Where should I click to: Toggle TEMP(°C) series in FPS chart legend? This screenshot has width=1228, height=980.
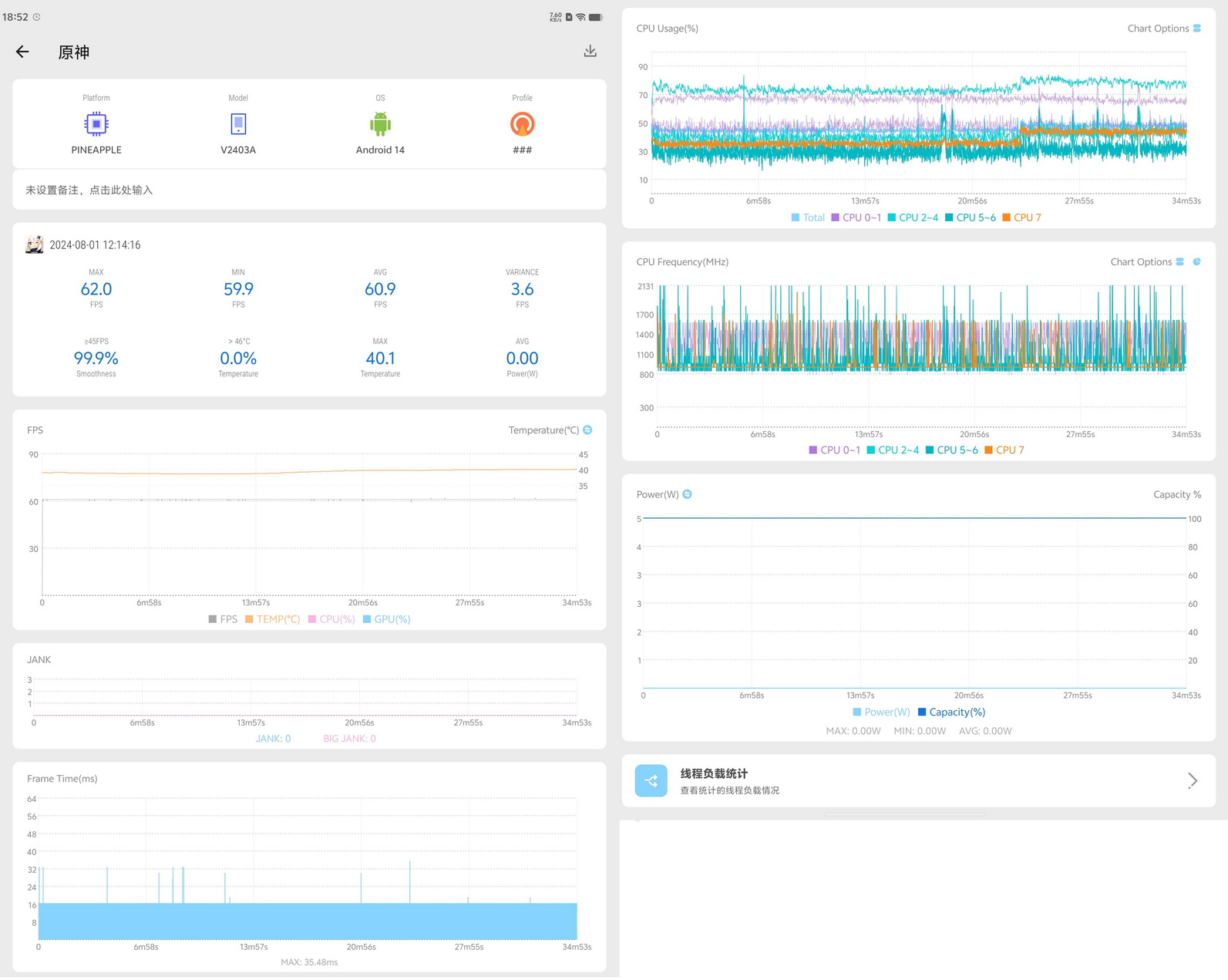click(272, 619)
